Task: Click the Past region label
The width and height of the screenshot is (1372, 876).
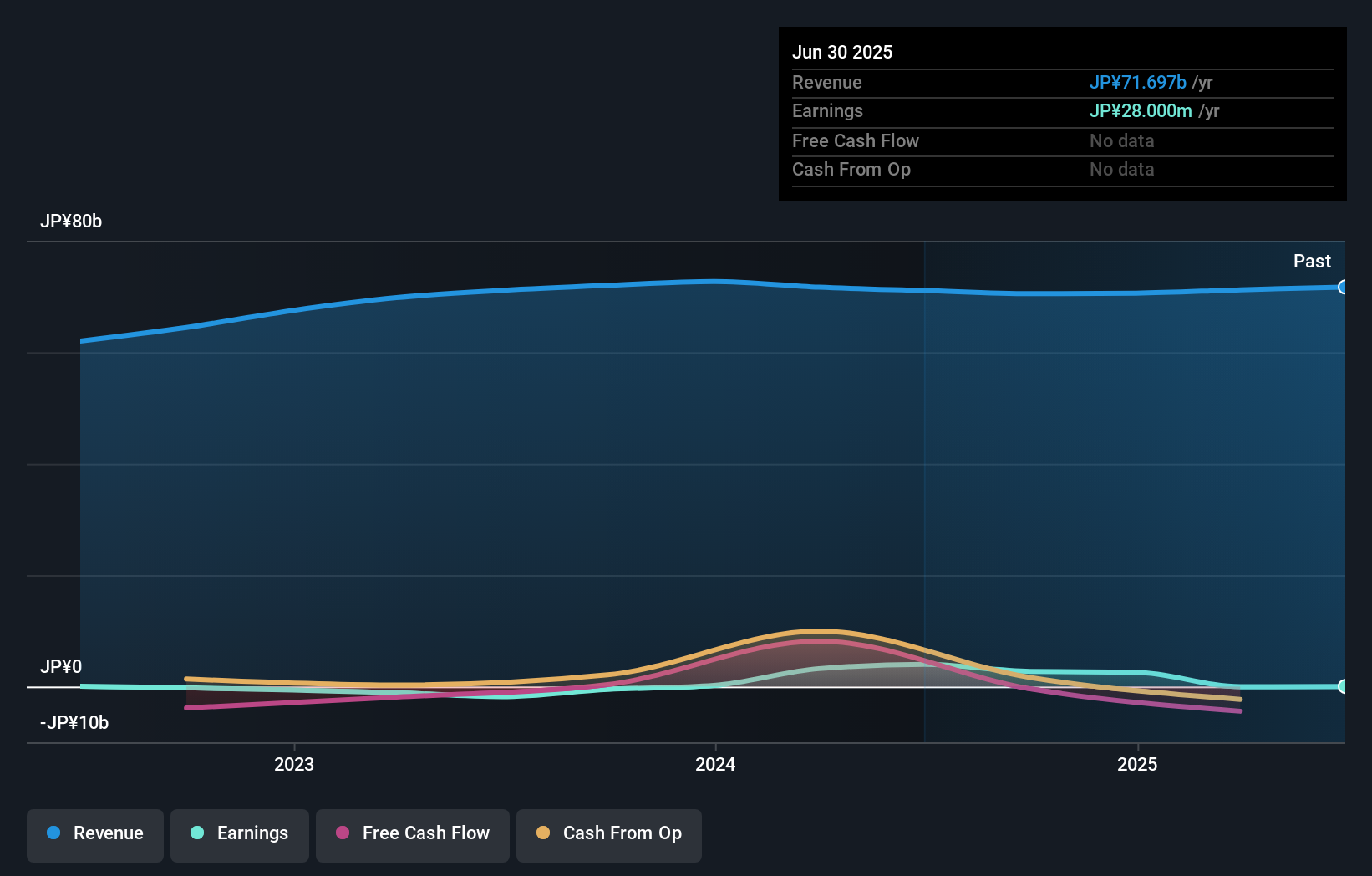Action: coord(1312,262)
